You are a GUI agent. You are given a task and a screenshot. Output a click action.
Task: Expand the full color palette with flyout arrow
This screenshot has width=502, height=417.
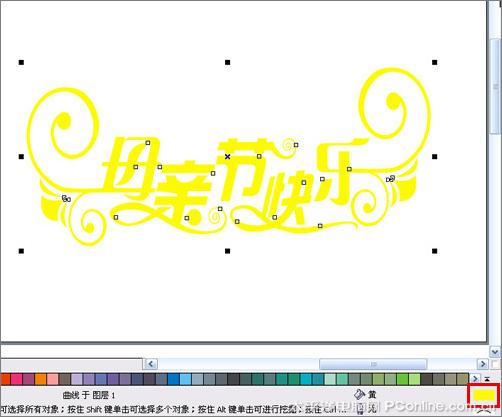487,379
